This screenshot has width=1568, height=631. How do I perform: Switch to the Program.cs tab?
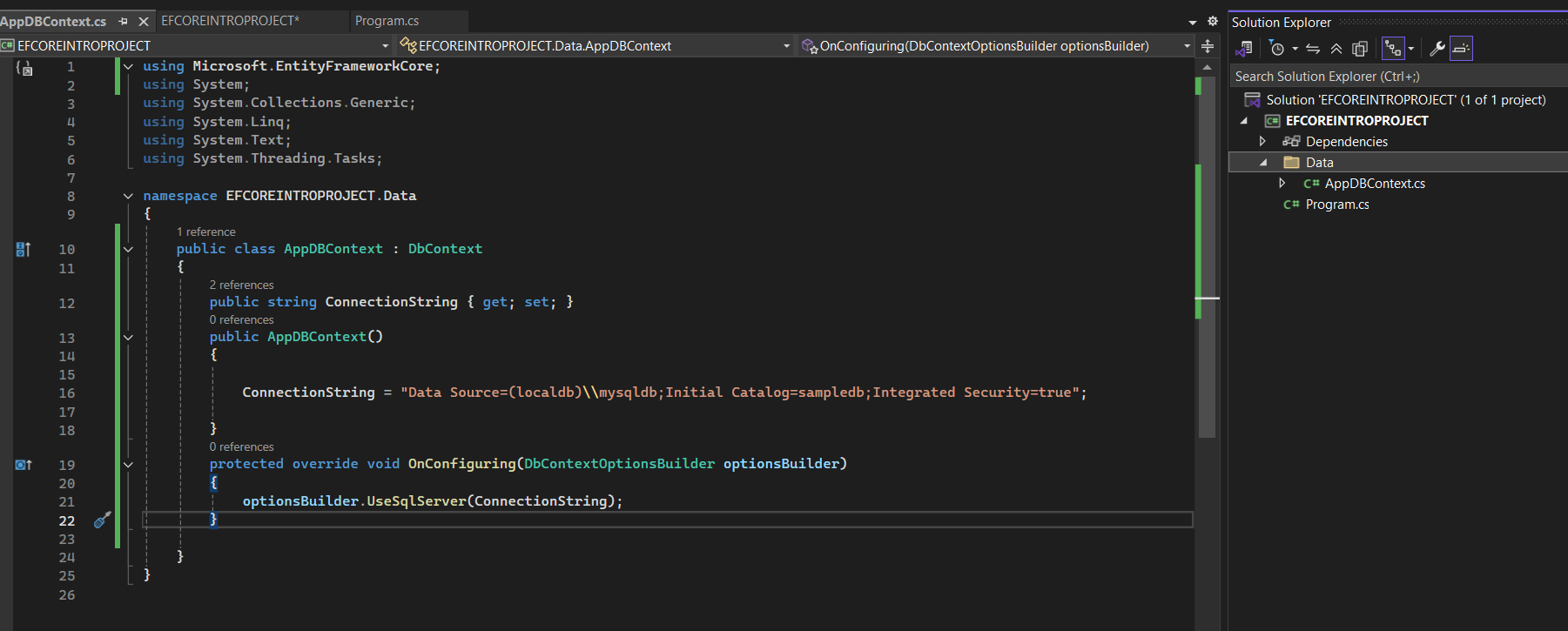(387, 21)
